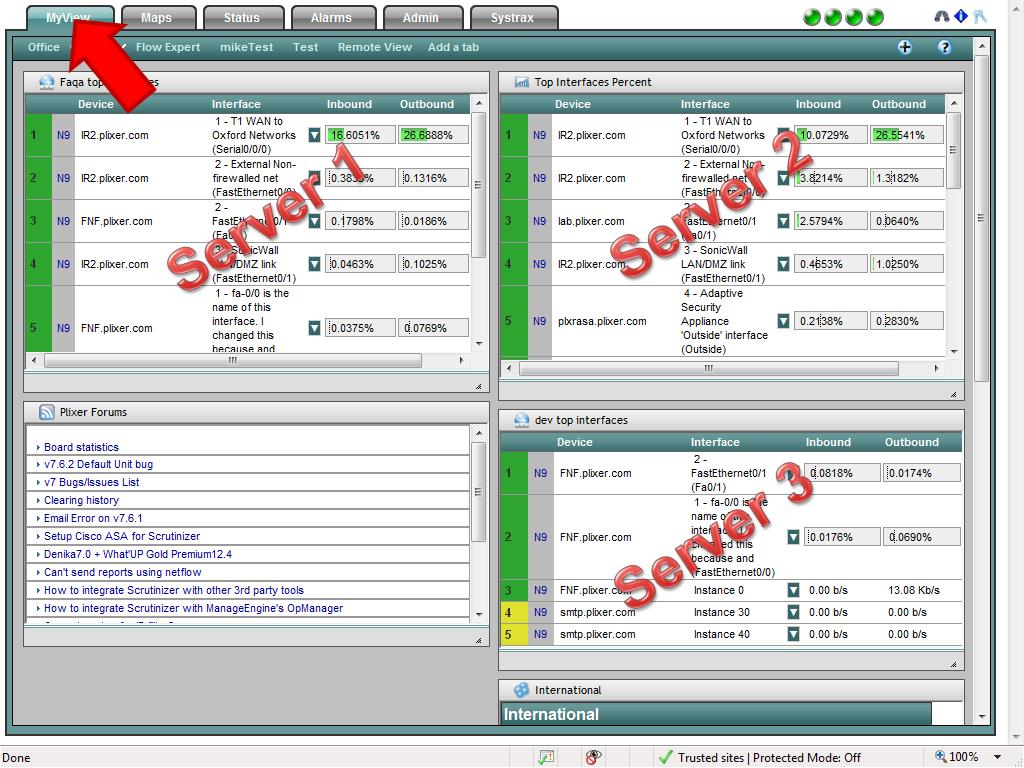Expand the lab.plixer.com row dropdown arrow
Screen dimensions: 1024x768
(783, 221)
